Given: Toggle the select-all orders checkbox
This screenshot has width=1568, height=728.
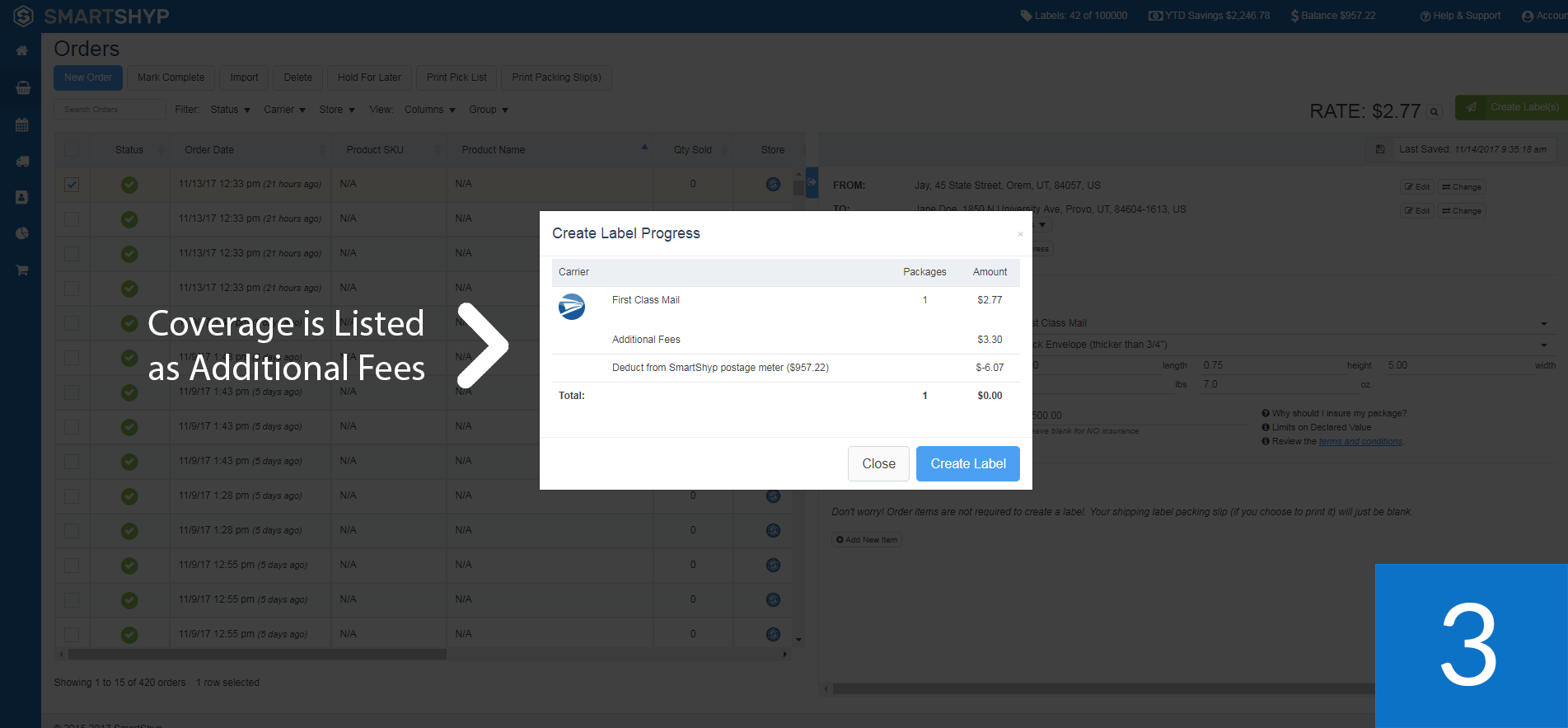Looking at the screenshot, I should pos(72,150).
